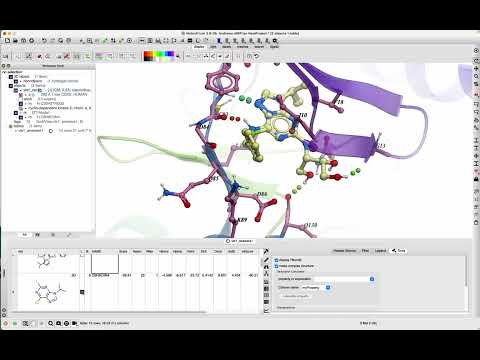Toggle the second checkbox in Tools panel

coord(276,266)
